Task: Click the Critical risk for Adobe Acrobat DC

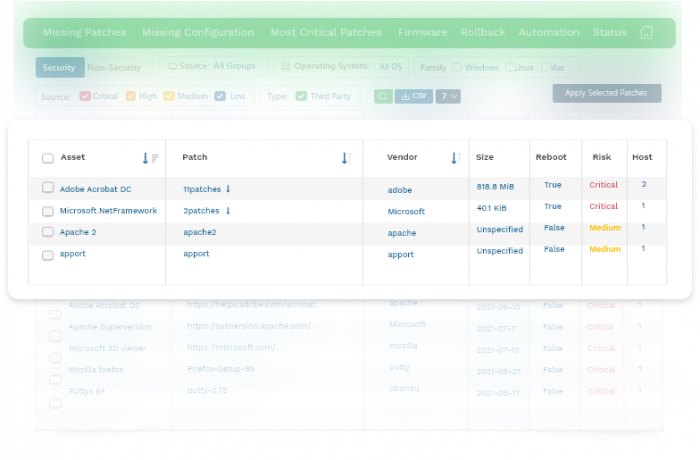Action: [x=603, y=184]
